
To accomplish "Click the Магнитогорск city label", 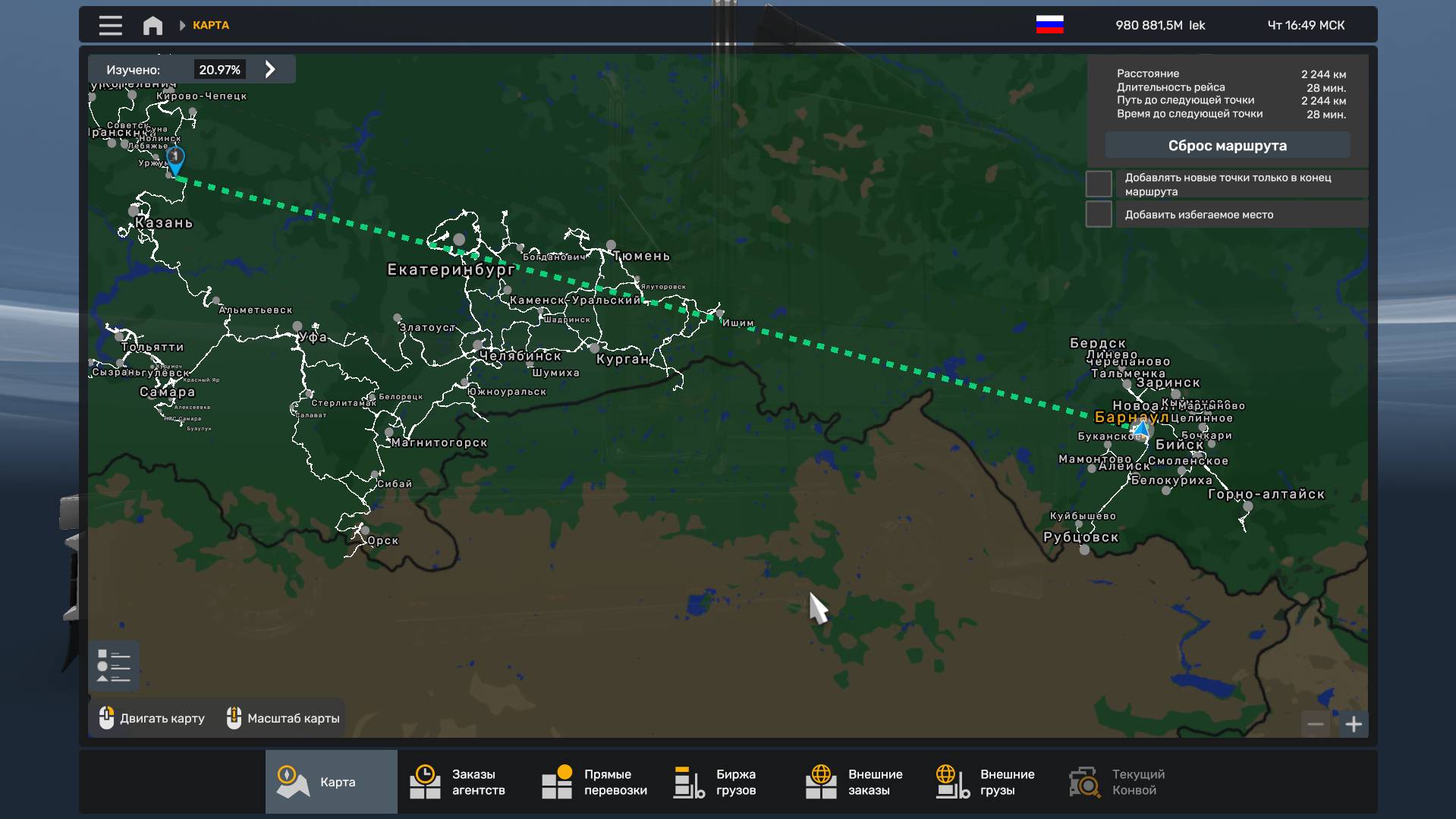I will point(439,443).
